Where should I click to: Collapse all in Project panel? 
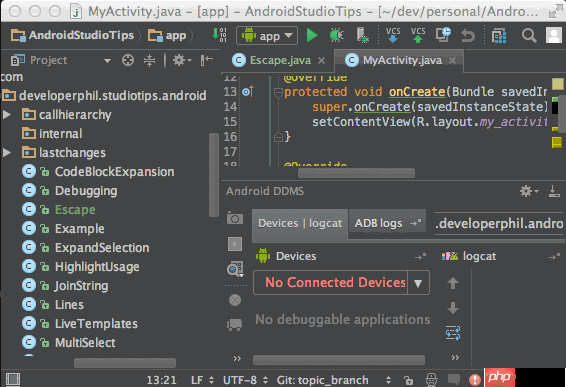pos(149,60)
